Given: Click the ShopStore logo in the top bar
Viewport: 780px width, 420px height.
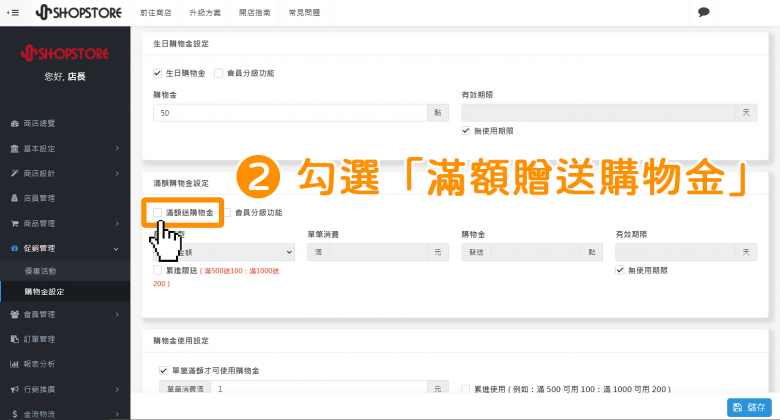Looking at the screenshot, I should click(79, 12).
